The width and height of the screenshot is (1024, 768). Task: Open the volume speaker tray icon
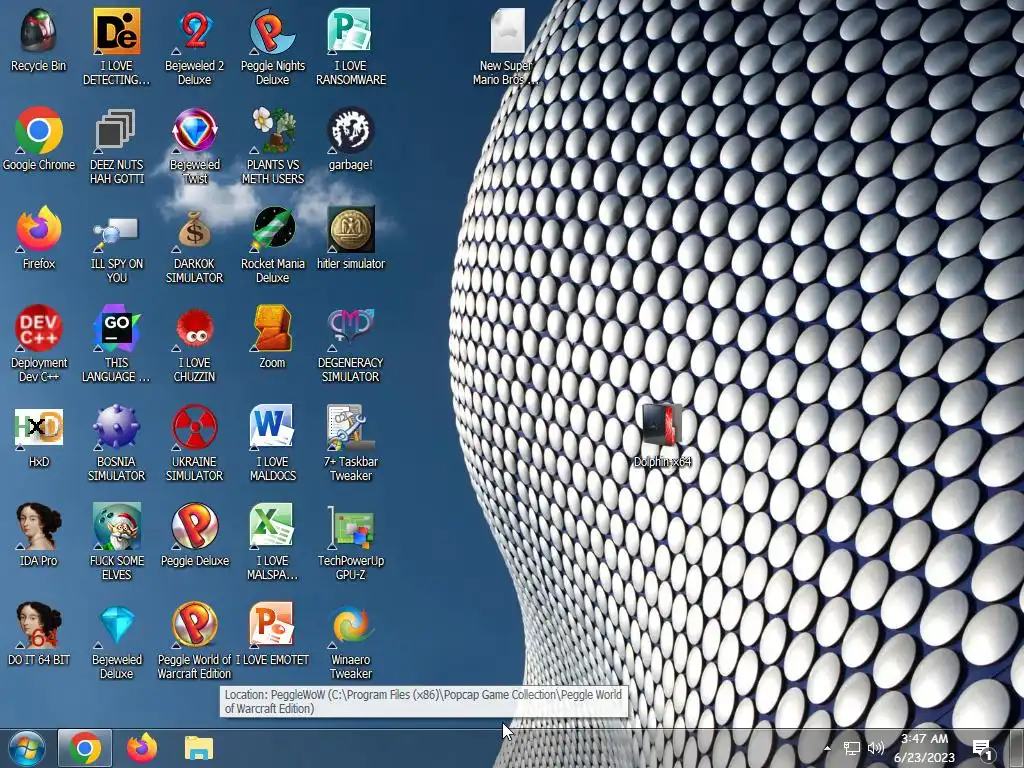point(876,748)
